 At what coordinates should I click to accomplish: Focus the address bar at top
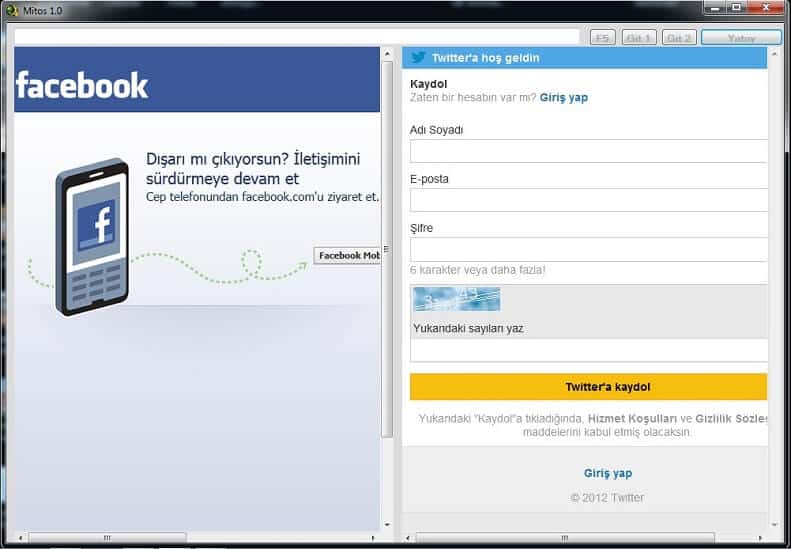[297, 37]
